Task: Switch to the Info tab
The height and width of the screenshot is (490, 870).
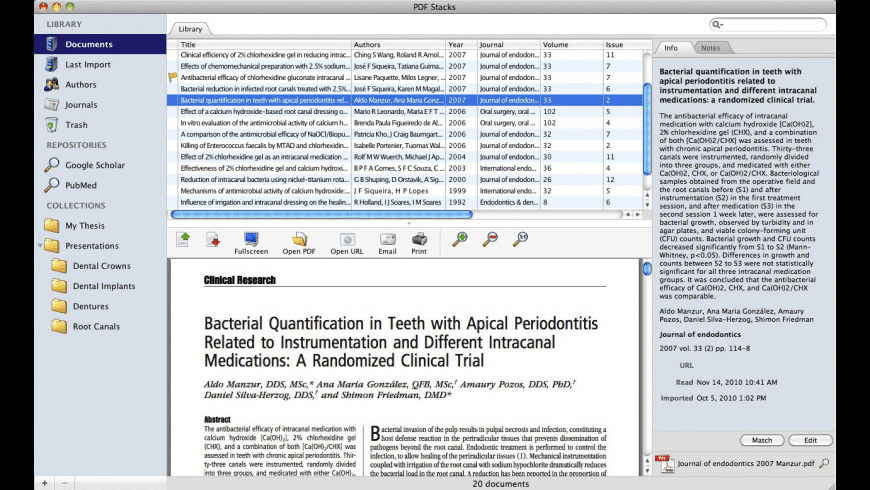Action: [671, 48]
